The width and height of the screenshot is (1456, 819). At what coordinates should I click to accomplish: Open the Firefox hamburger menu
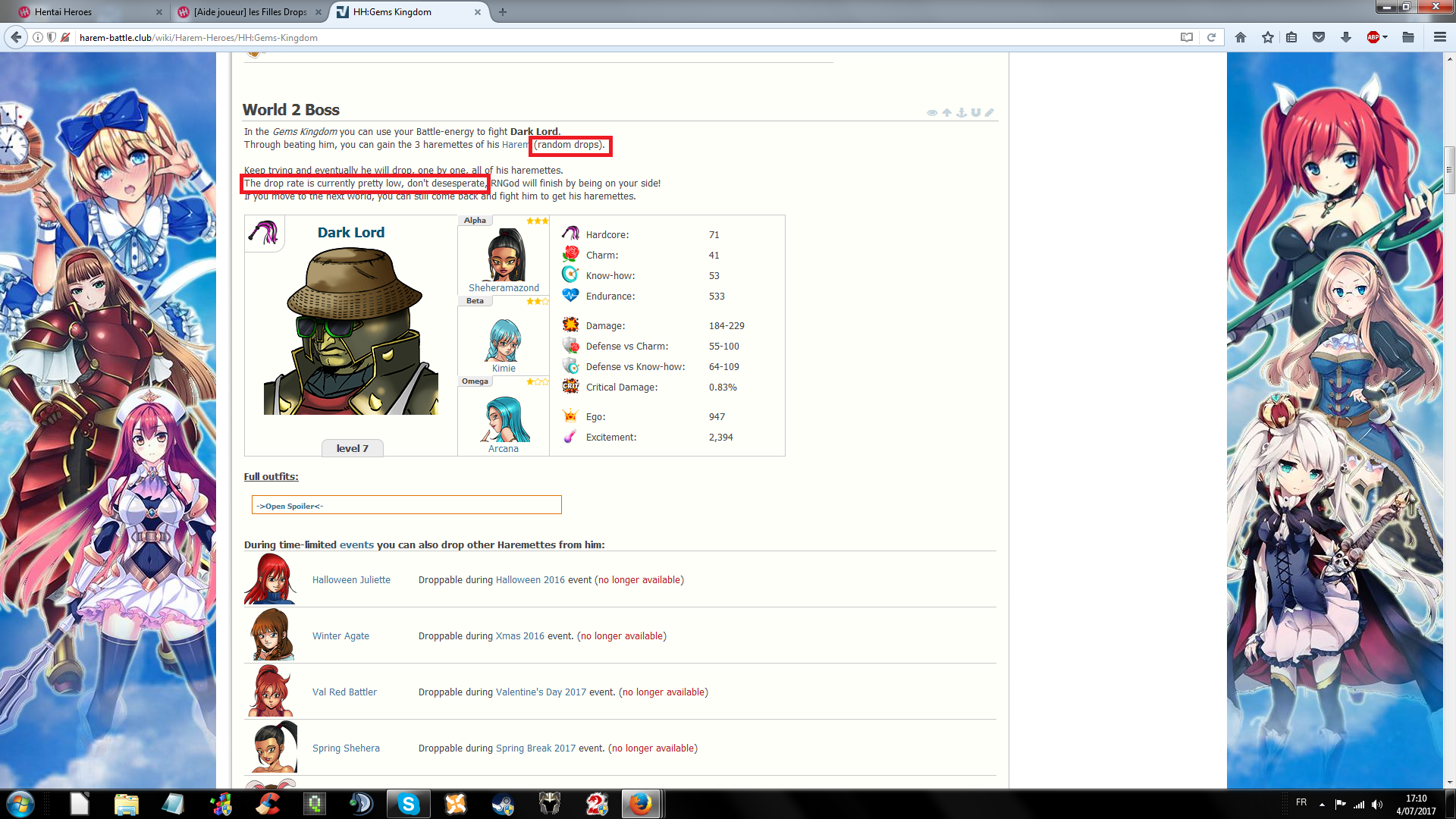tap(1439, 37)
